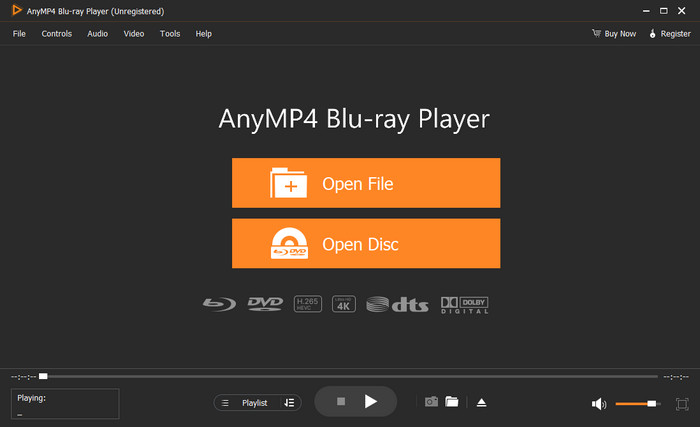This screenshot has width=700, height=427.
Task: Open the Video menu
Action: 134,33
